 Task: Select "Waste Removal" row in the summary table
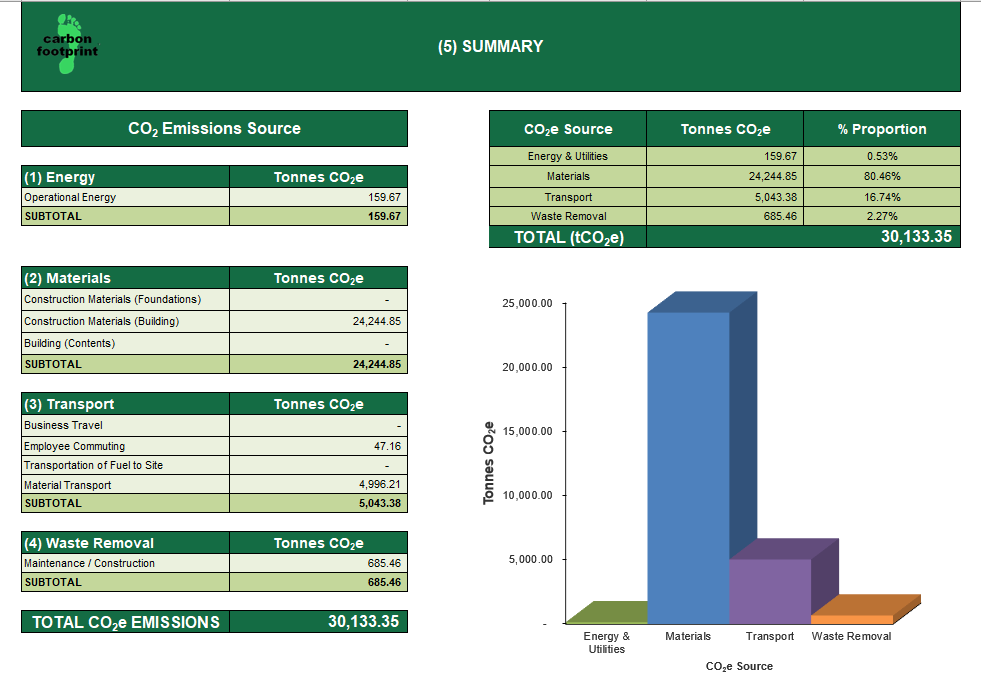point(569,216)
